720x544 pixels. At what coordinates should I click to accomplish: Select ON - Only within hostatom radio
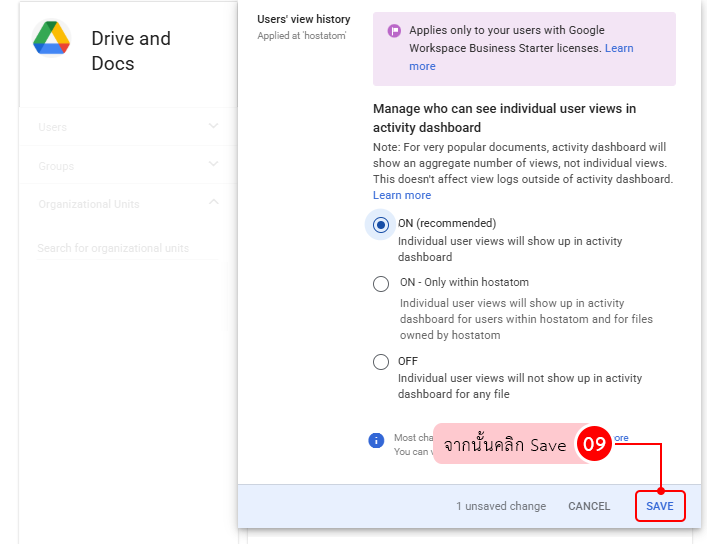tap(381, 284)
